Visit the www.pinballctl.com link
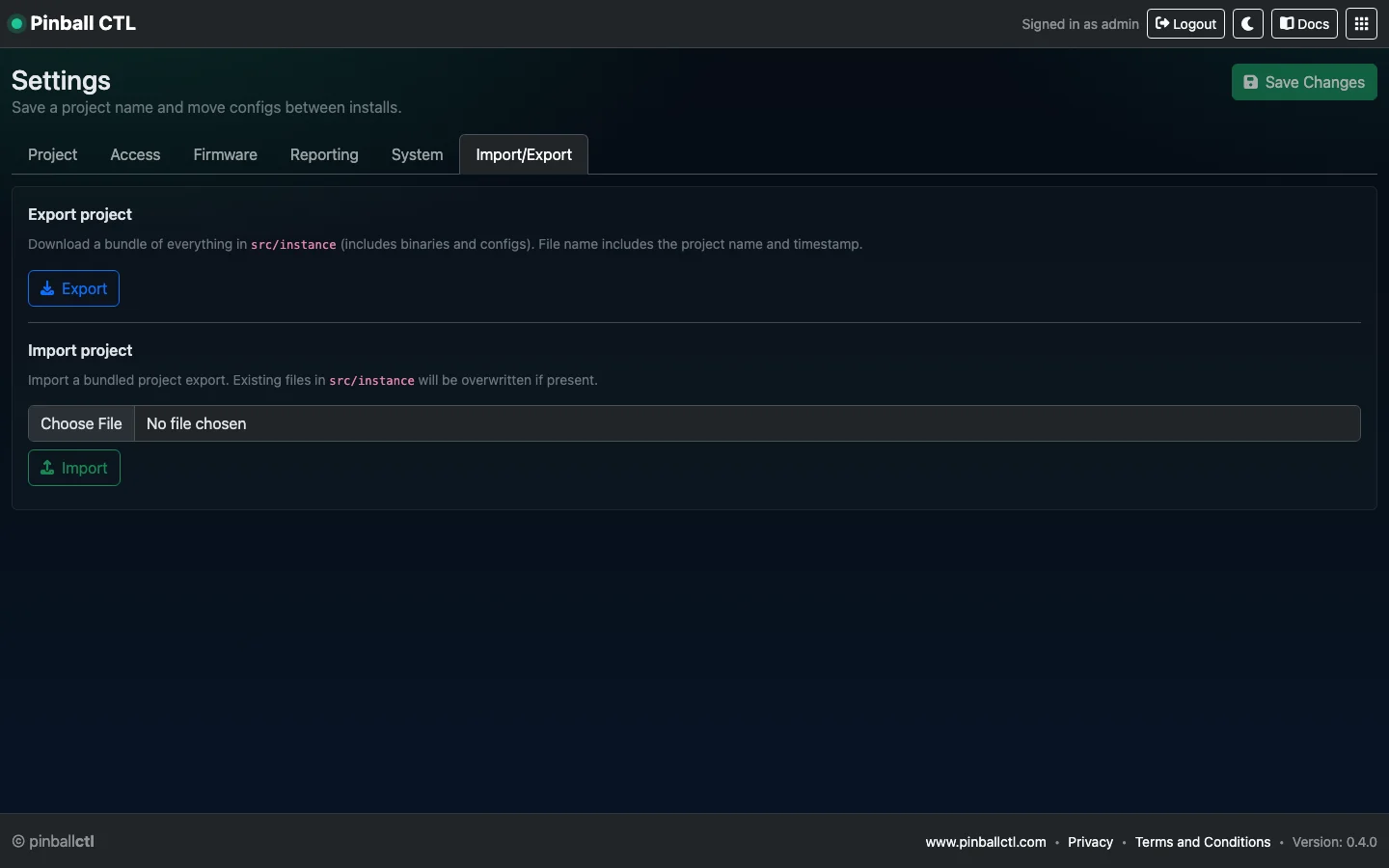The width and height of the screenshot is (1389, 868). [x=984, y=842]
